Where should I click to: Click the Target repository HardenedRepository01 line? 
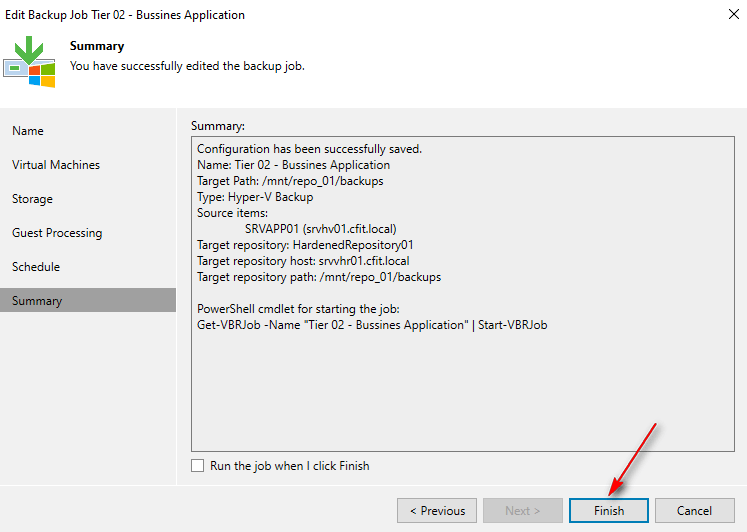(x=305, y=244)
